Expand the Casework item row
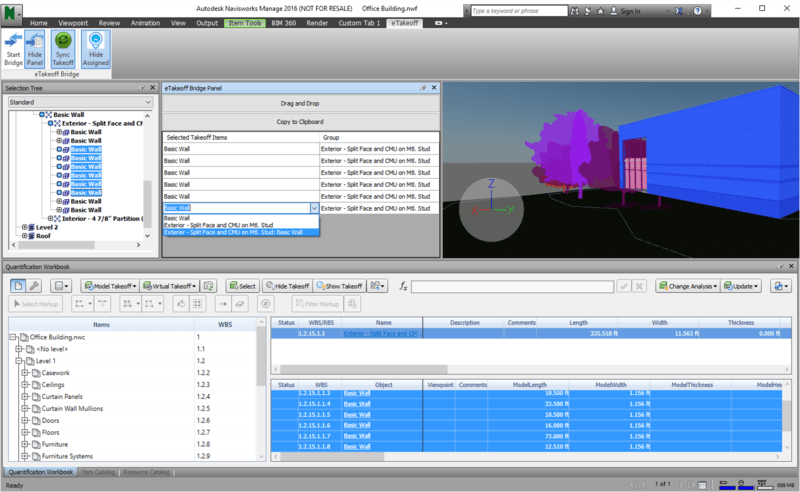This screenshot has width=800, height=492. point(24,373)
